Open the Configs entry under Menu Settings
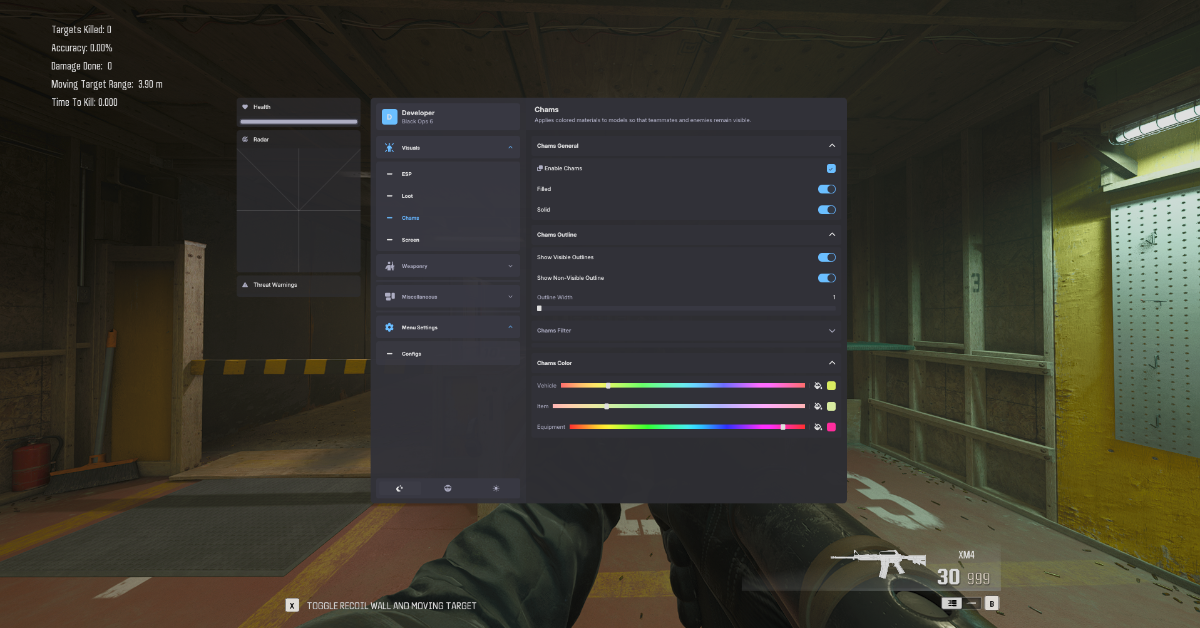The height and width of the screenshot is (628, 1200). click(411, 354)
